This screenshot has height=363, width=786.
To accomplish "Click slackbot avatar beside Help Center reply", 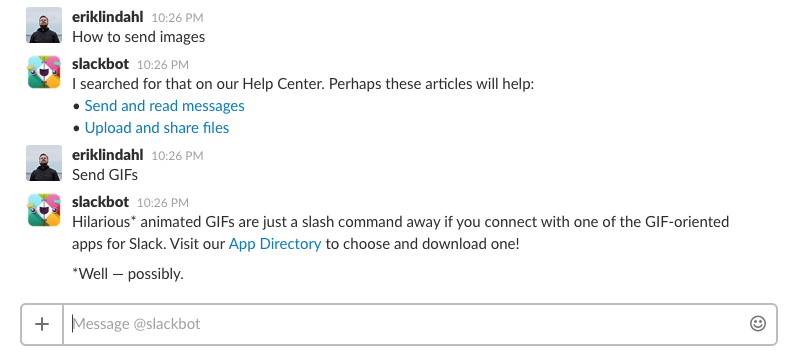I will click(44, 72).
